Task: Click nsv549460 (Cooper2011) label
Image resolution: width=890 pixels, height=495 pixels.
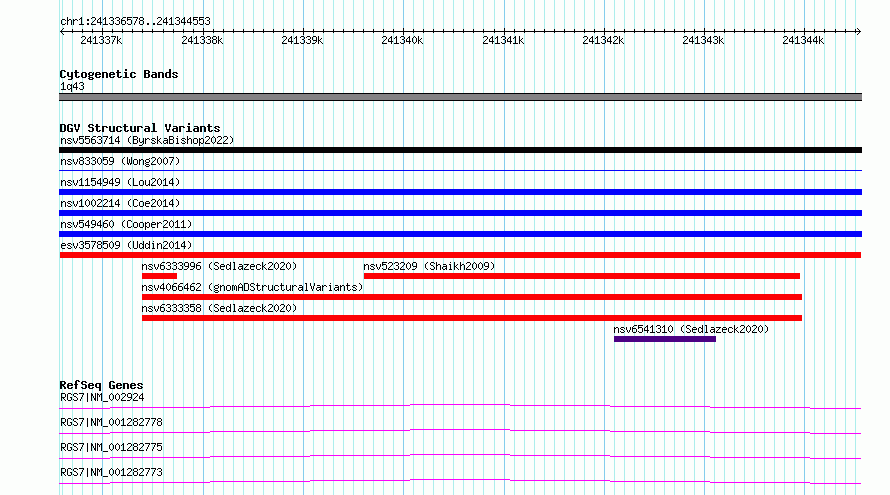Action: tap(126, 224)
